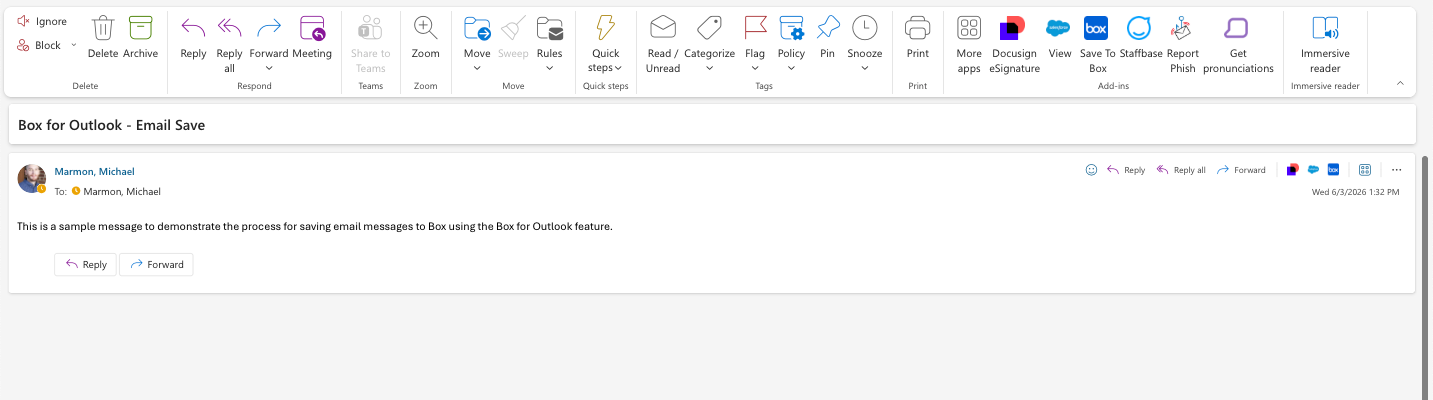Viewport: 1433px width, 400px height.
Task: Click the Forward ribbon button
Action: (x=269, y=37)
